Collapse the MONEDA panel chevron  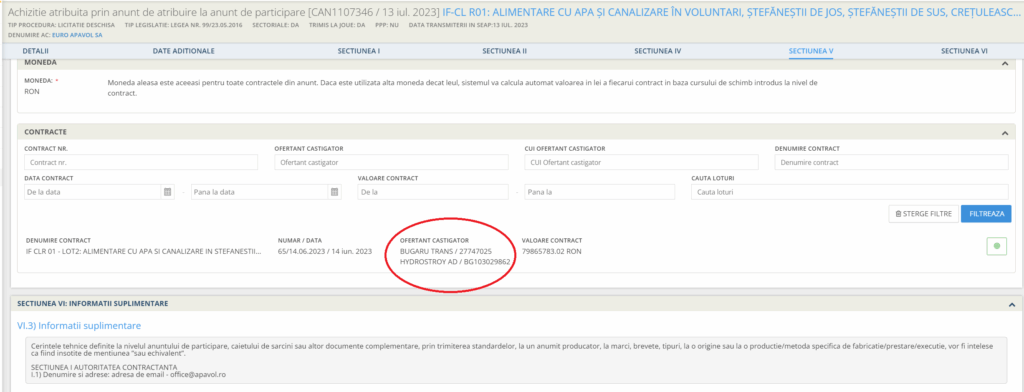[1004, 63]
